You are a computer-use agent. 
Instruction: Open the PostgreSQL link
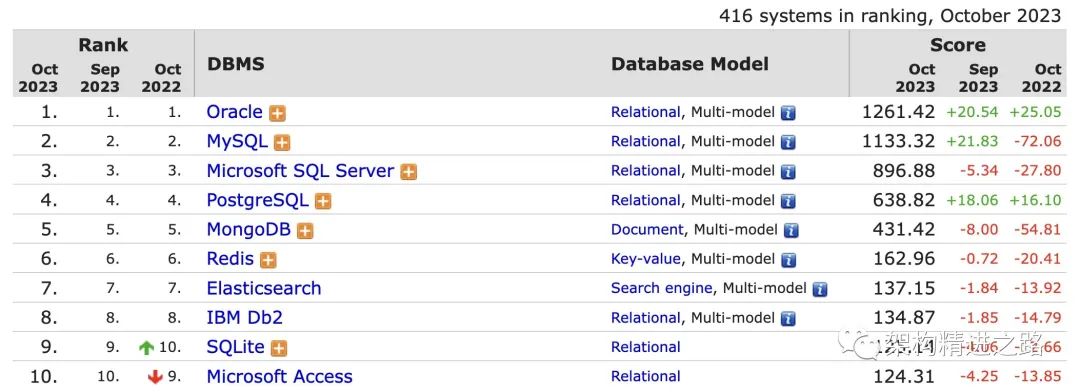[x=258, y=200]
